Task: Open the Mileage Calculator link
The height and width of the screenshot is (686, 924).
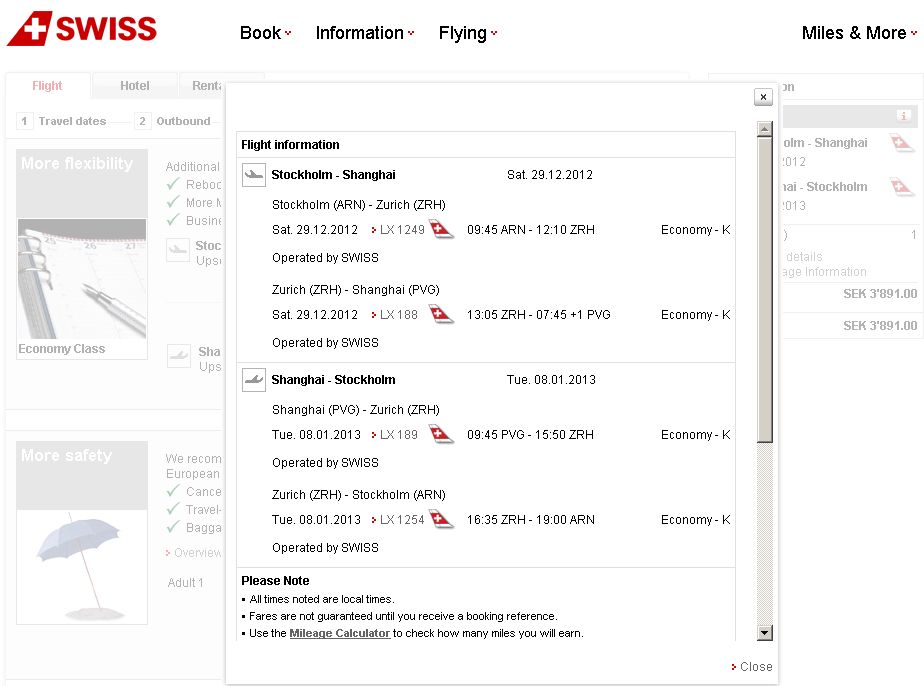Action: [339, 633]
